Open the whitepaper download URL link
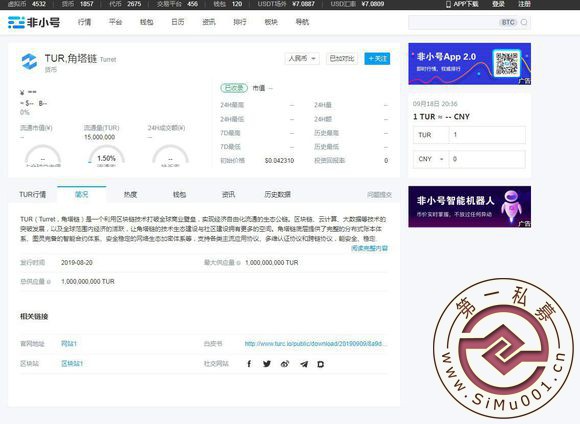Screen dimensions: 580x424 tap(316, 344)
